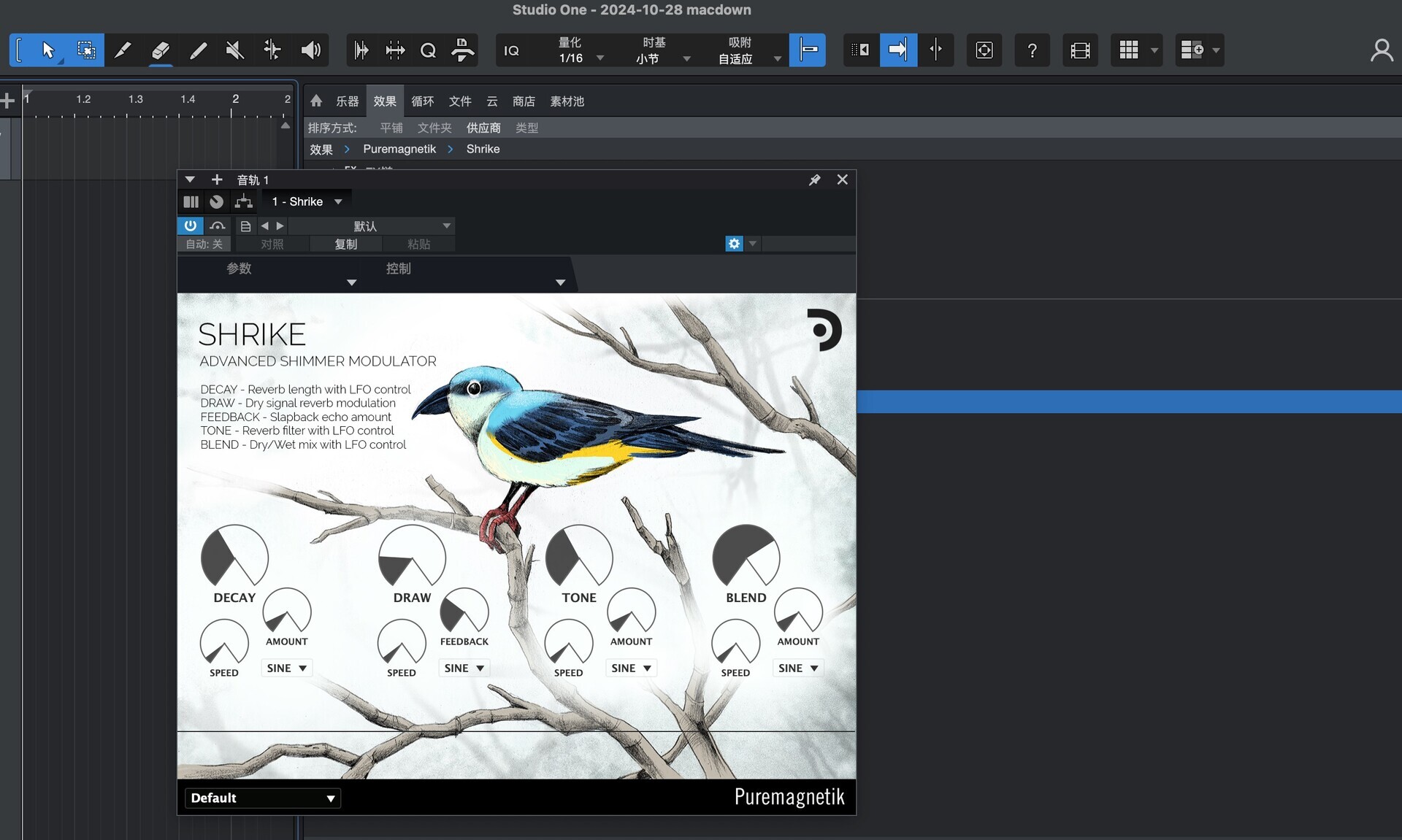Toggle cursor follows edit position
1402x840 pixels.
pyautogui.click(x=935, y=50)
